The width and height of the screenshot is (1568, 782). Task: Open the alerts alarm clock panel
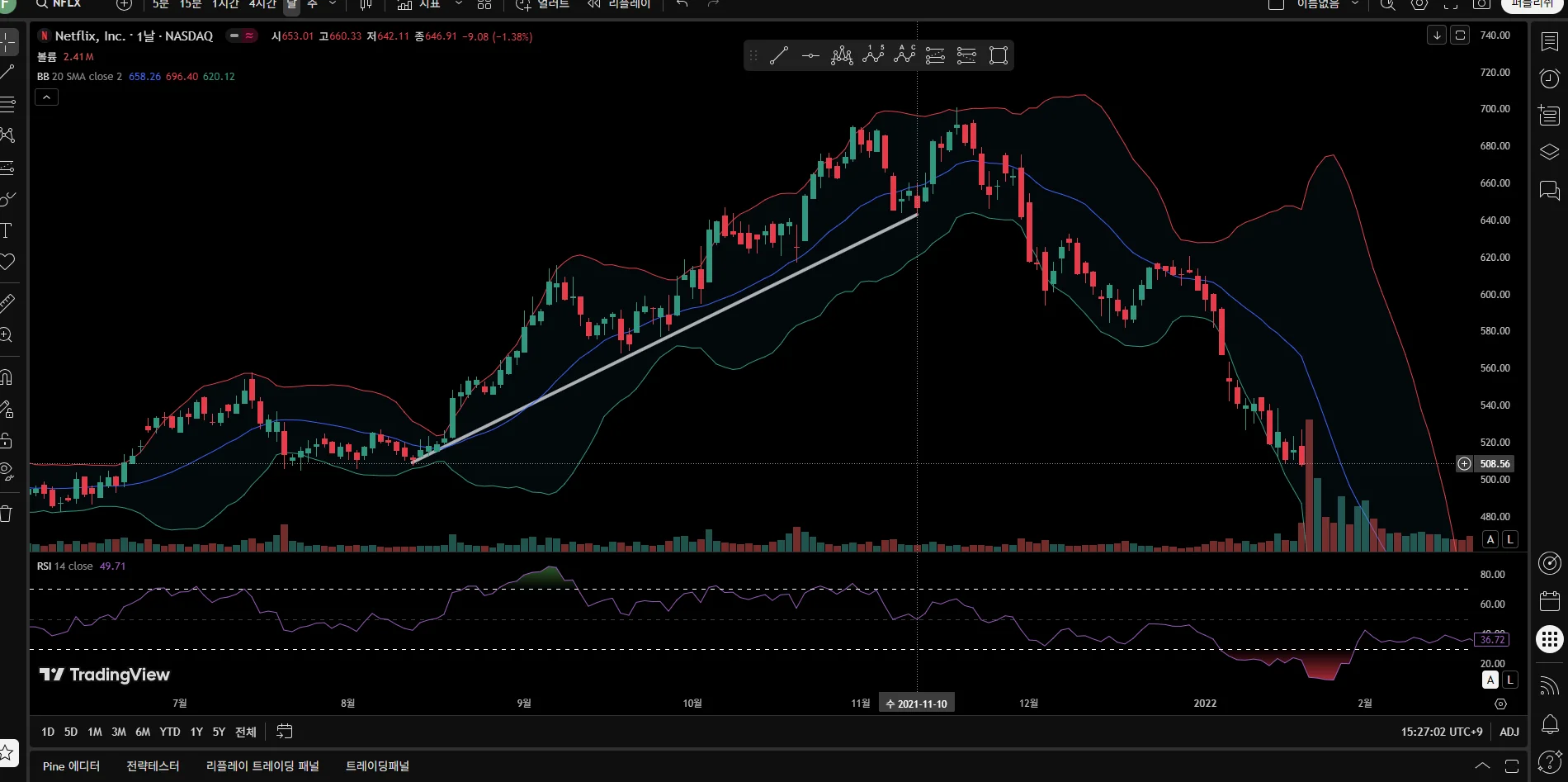pyautogui.click(x=1549, y=78)
